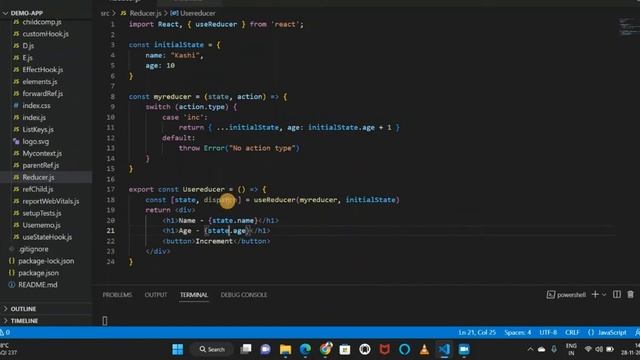Switch to Visual Studio Code taskbar icon
This screenshot has width=640, height=360.
444,349
